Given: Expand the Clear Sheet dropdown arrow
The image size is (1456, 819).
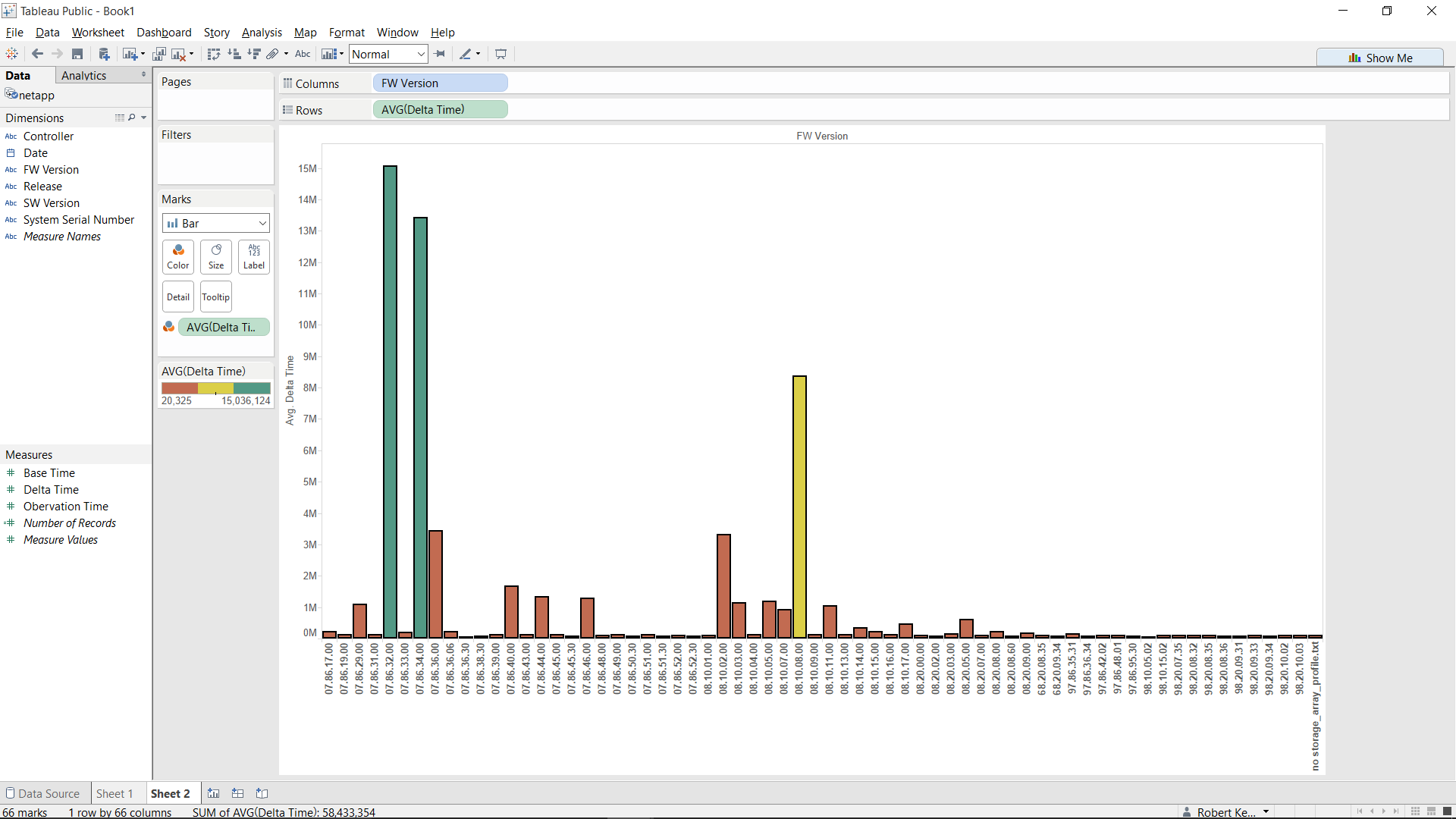Looking at the screenshot, I should point(191,54).
